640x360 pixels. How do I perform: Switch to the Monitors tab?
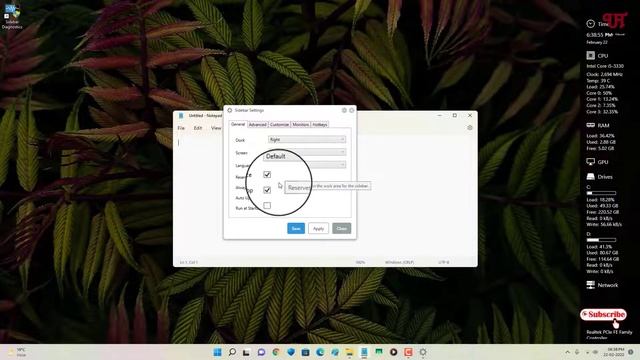click(300, 124)
